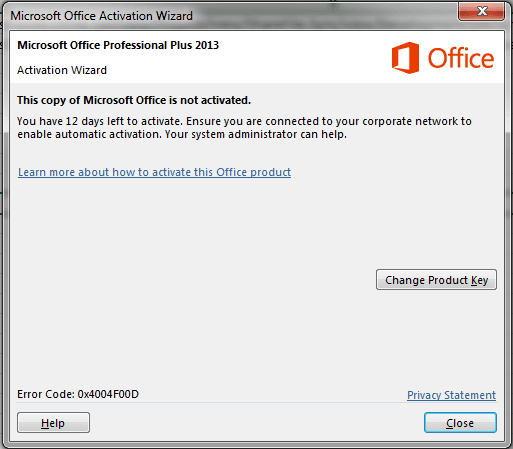Click the orange Office logo icon

[x=405, y=58]
